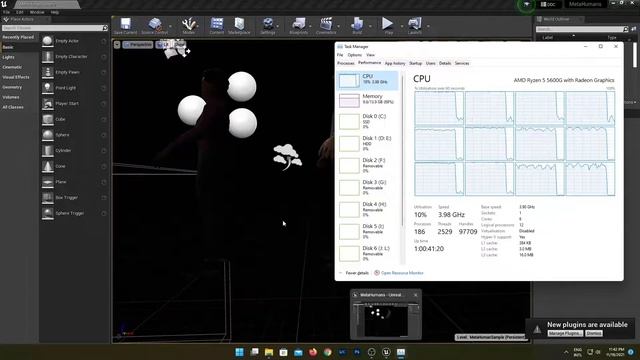
Task: Open Build options dropdown arrow
Action: (370, 26)
